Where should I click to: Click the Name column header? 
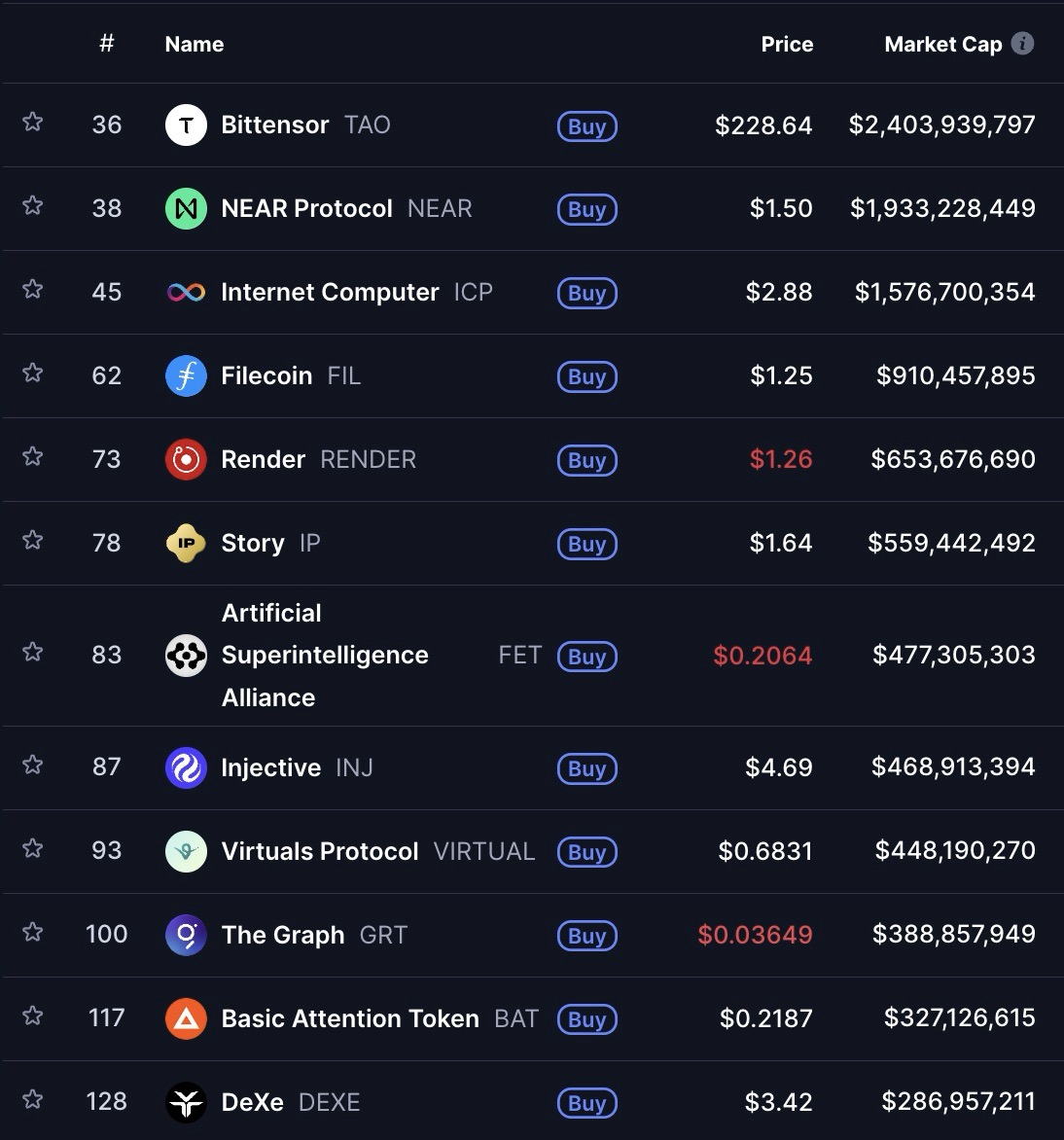(194, 44)
